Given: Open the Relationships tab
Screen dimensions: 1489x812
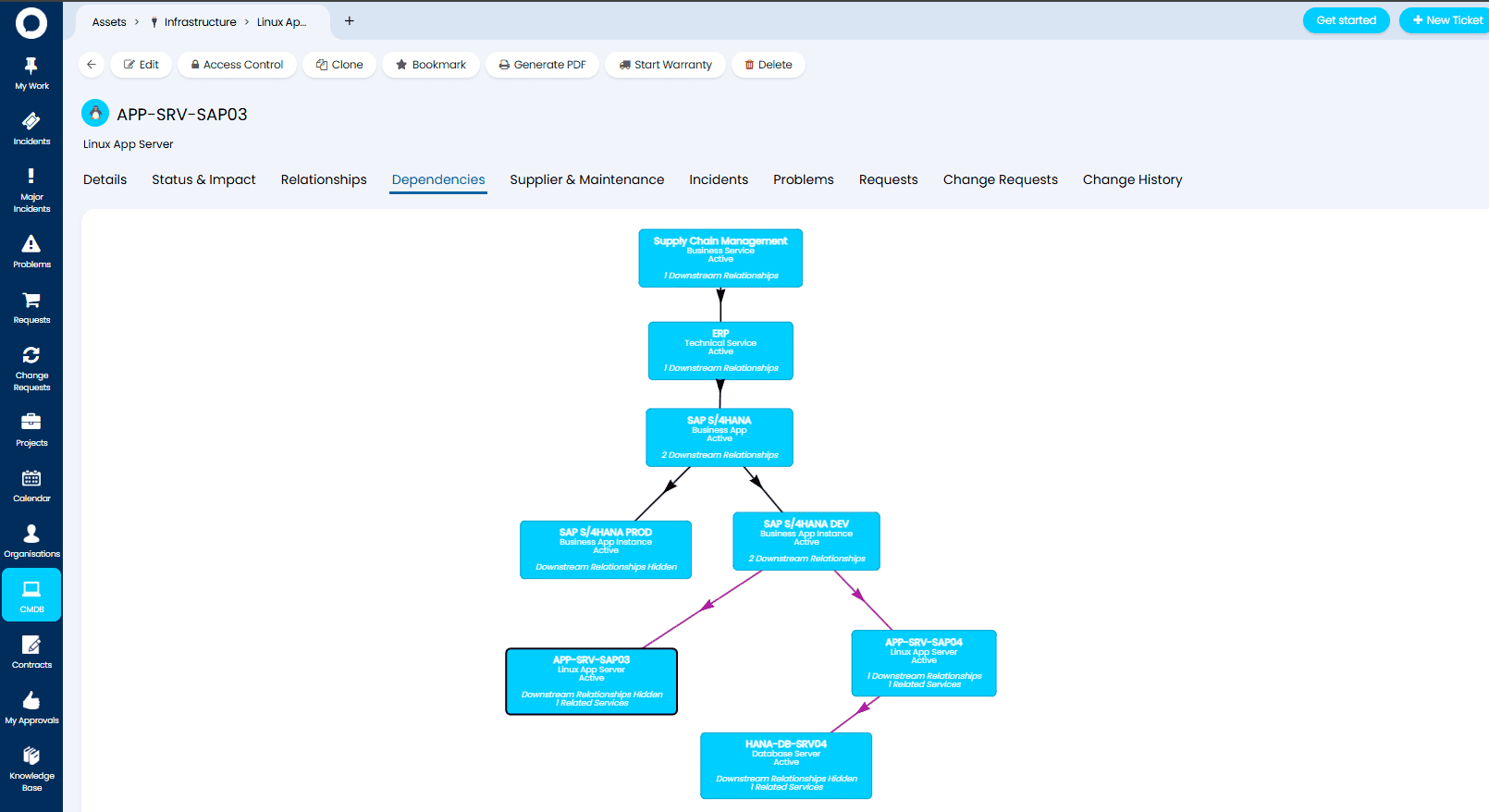Looking at the screenshot, I should (324, 179).
